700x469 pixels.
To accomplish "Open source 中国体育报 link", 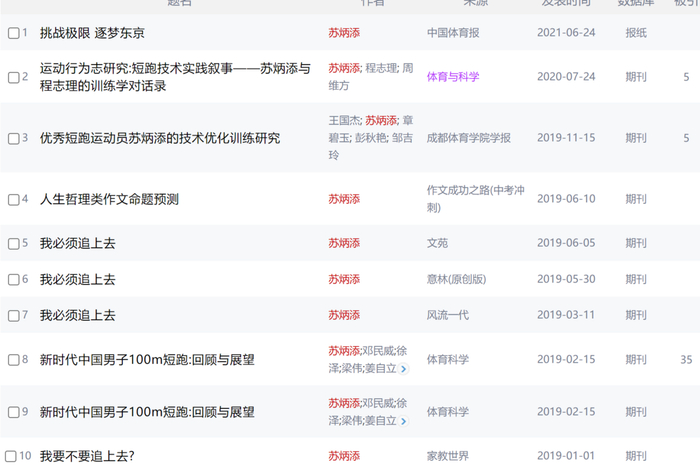I will click(x=453, y=33).
